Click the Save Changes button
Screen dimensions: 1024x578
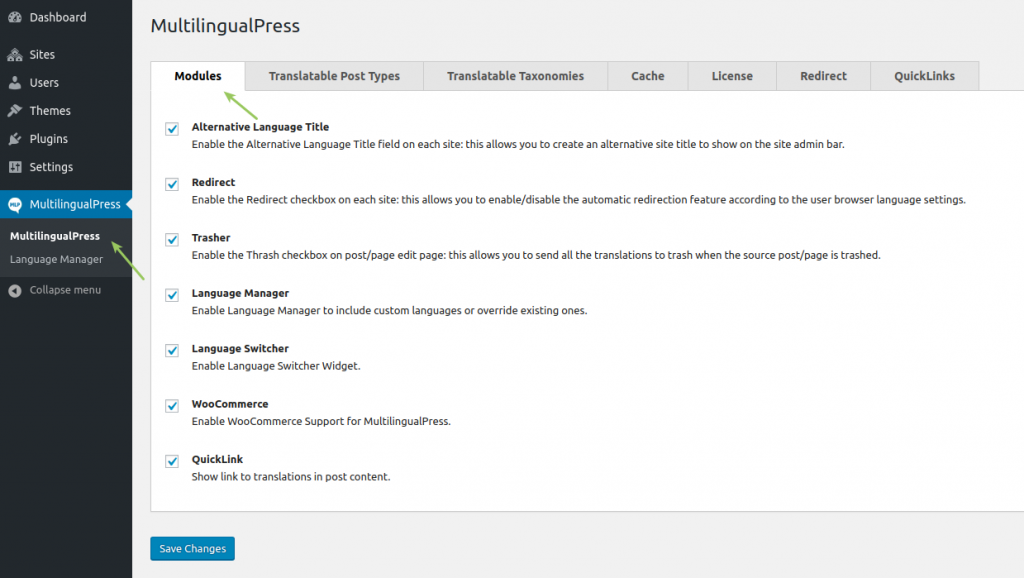coord(193,549)
